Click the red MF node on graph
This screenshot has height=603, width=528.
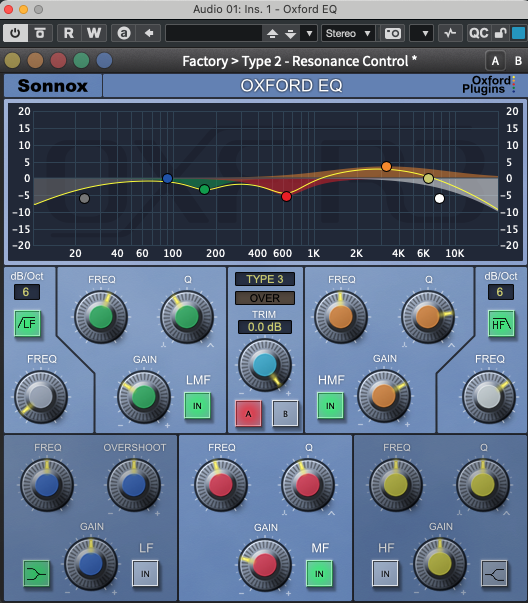[286, 197]
